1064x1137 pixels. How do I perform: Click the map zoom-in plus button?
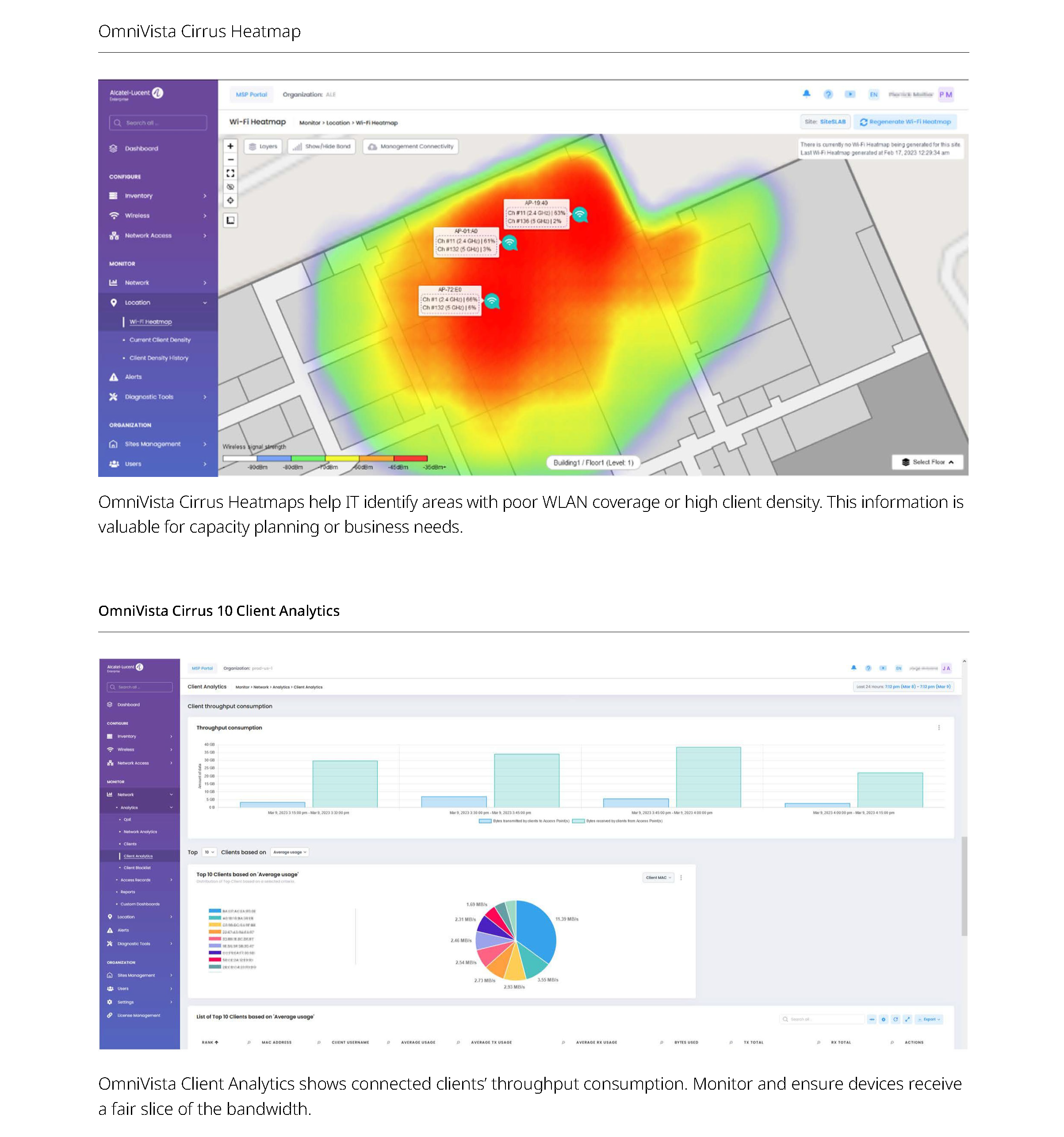(x=230, y=146)
